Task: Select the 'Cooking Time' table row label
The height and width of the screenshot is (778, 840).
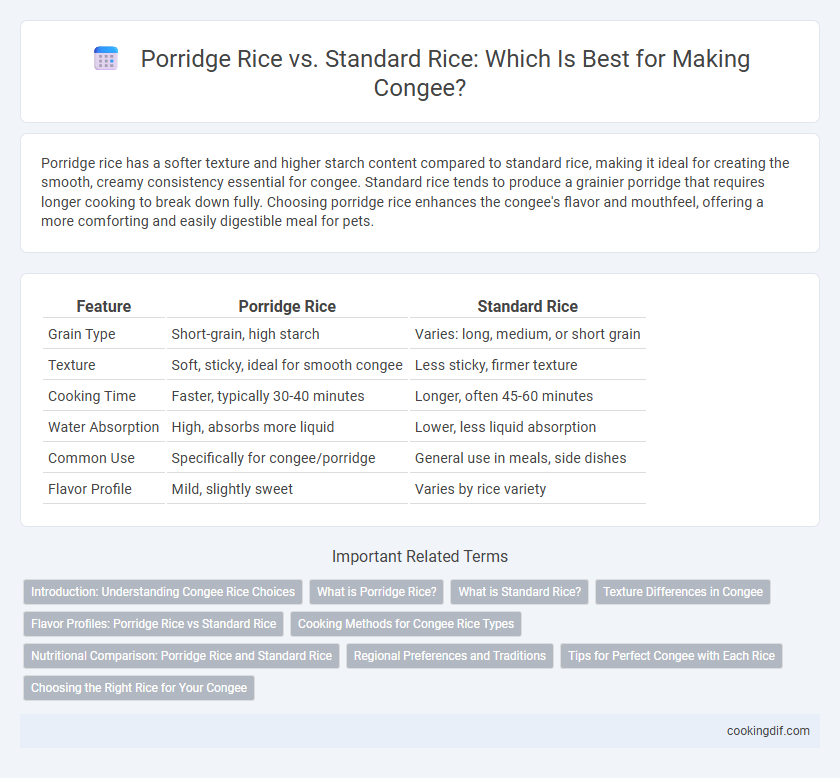Action: point(92,396)
